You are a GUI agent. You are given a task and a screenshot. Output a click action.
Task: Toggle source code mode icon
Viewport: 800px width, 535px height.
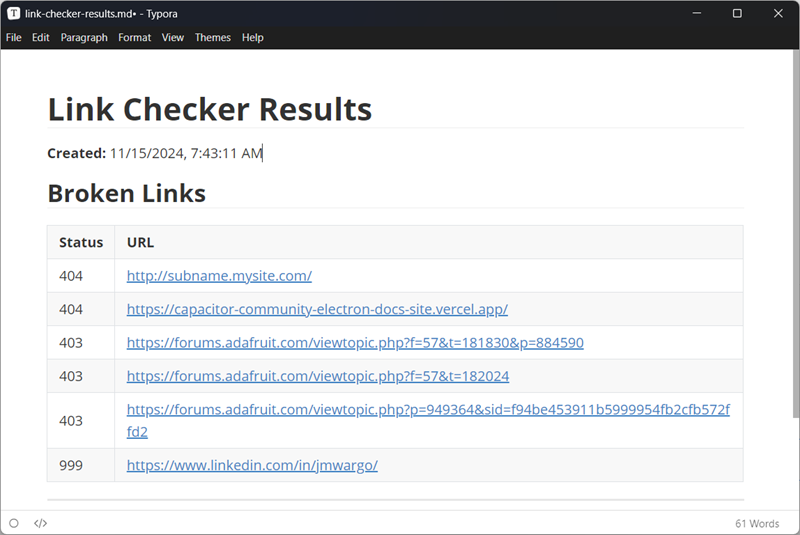coord(40,523)
